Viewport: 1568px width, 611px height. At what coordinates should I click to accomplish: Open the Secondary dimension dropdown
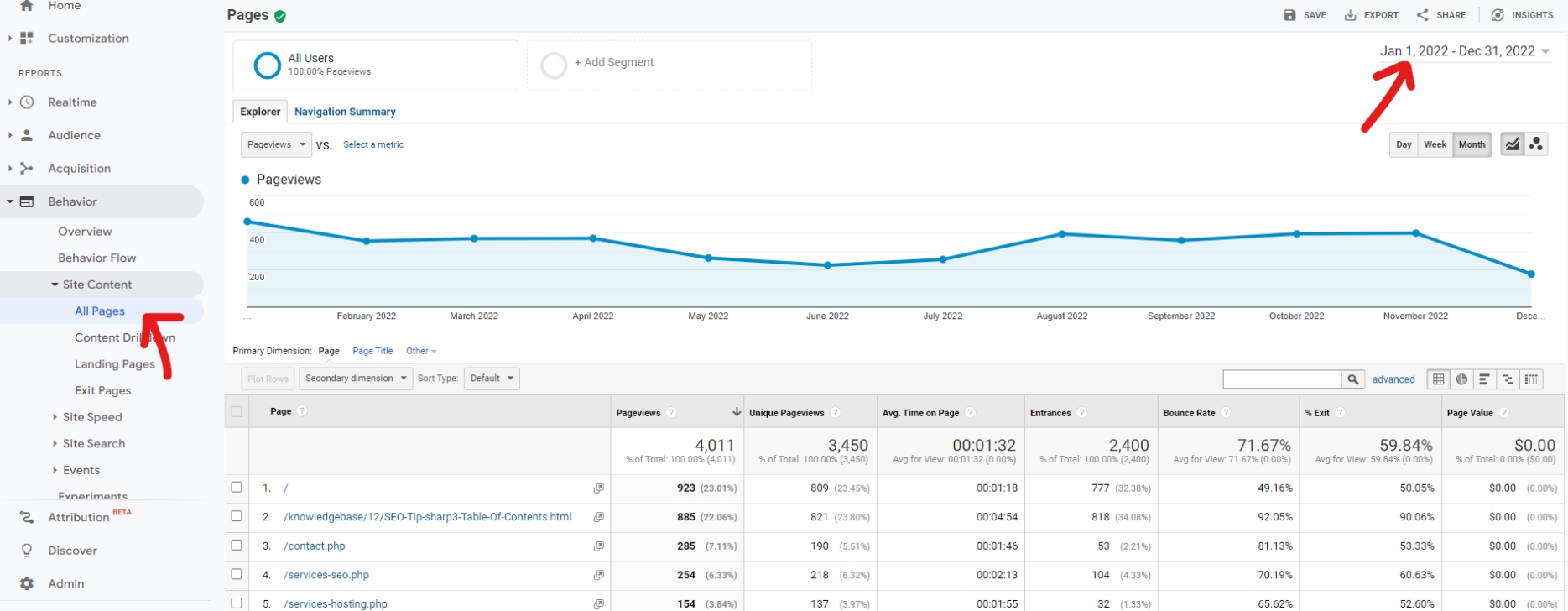click(x=356, y=379)
